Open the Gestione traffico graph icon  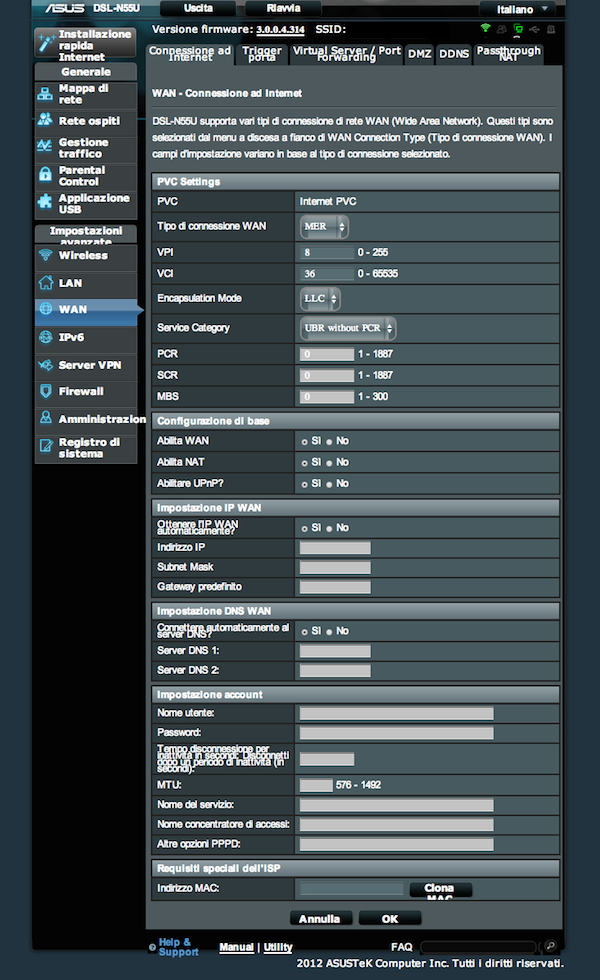[x=44, y=146]
